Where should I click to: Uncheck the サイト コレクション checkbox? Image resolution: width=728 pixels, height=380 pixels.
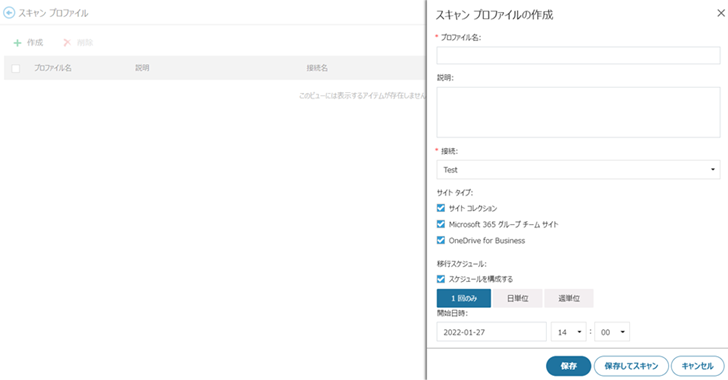(x=441, y=208)
